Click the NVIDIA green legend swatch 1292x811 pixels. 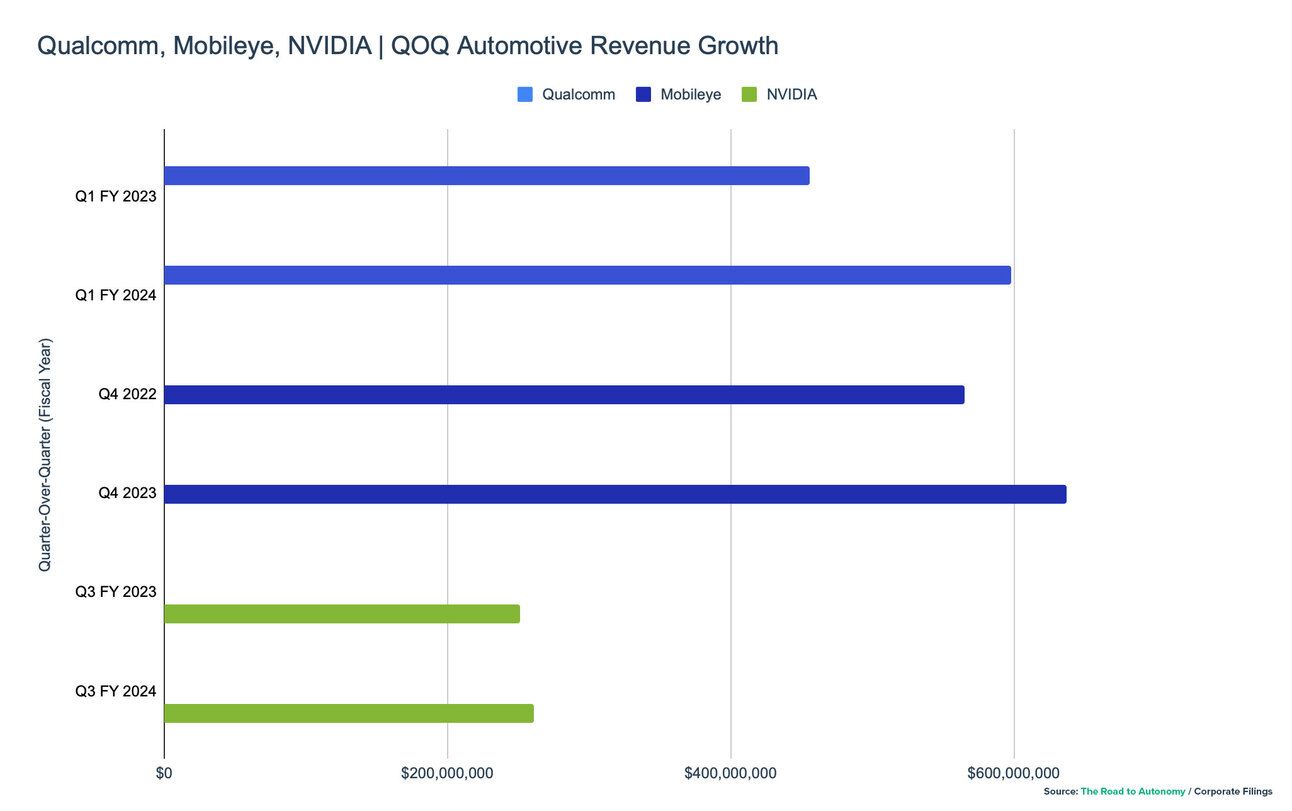749,95
